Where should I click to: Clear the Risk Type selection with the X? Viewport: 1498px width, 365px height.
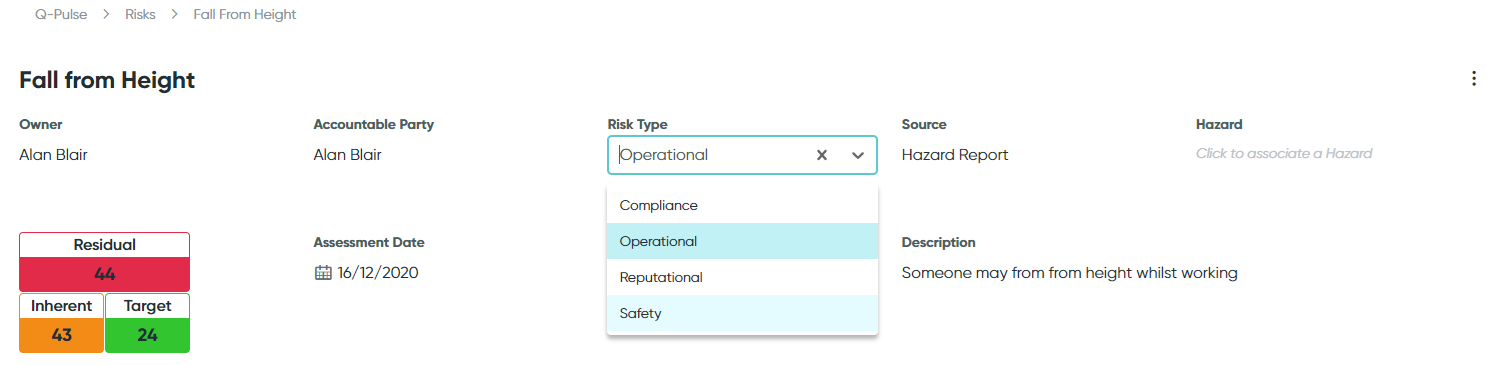coord(822,155)
